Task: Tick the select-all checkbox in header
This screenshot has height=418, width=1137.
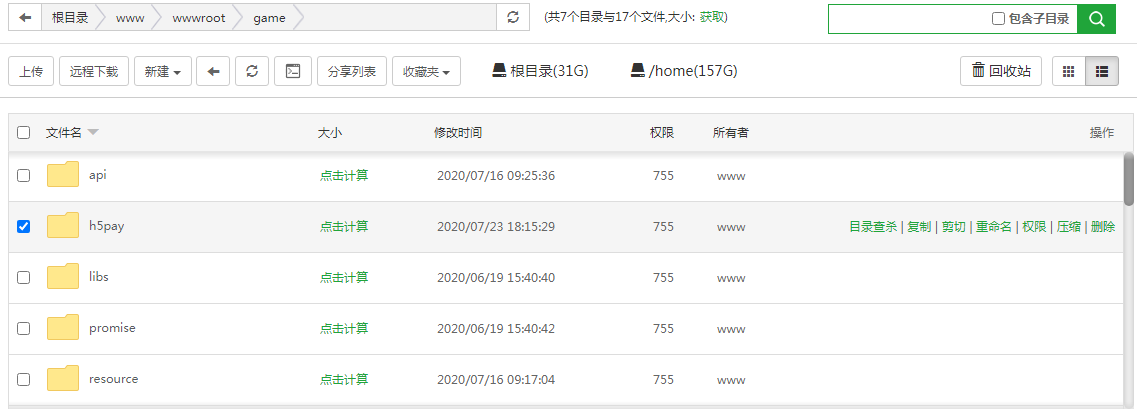Action: tap(23, 133)
